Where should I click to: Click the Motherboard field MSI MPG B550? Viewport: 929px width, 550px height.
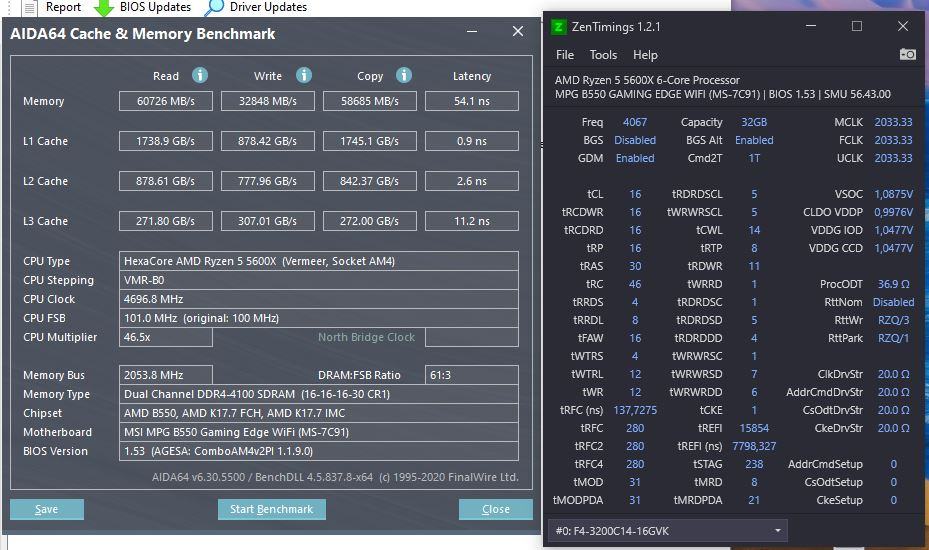pyautogui.click(x=319, y=432)
